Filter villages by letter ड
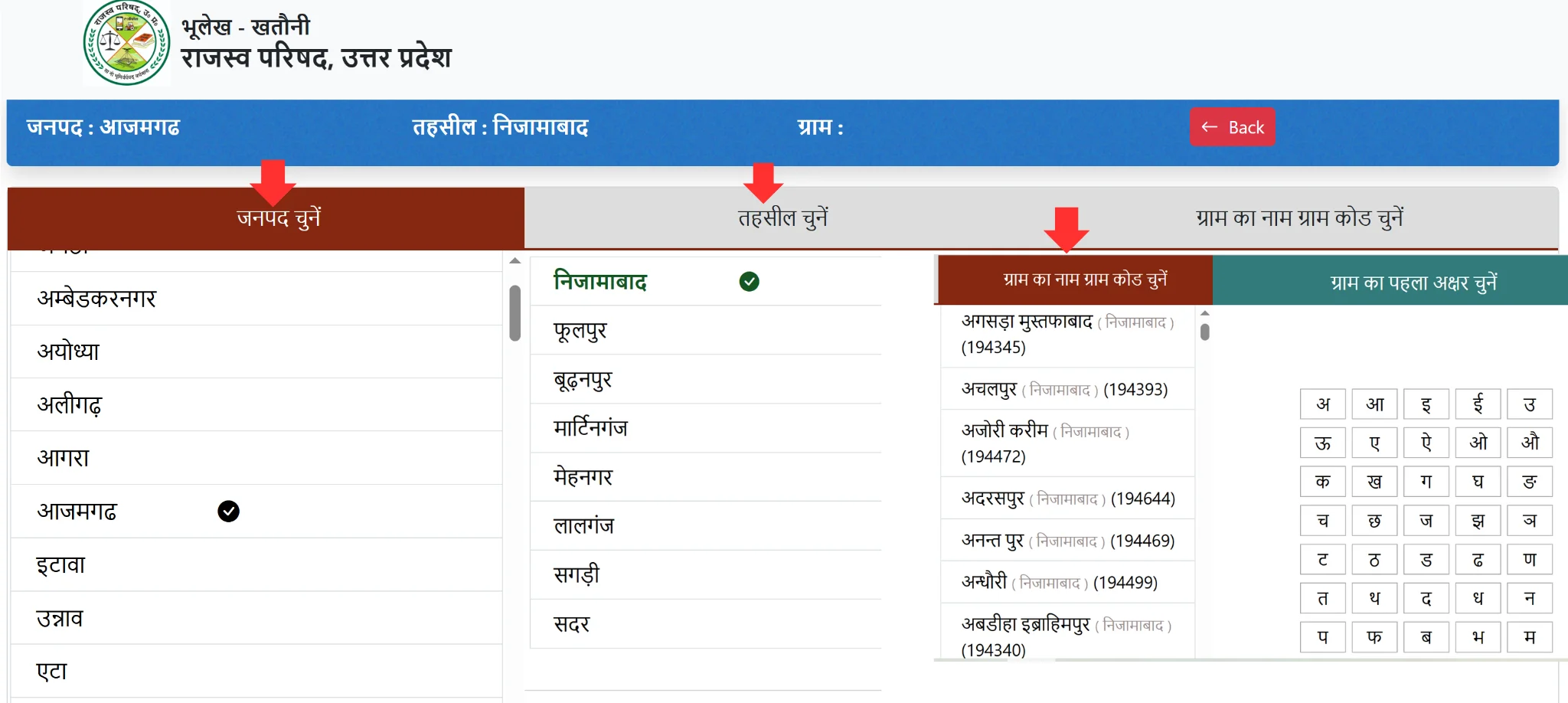Viewport: 1568px width, 703px height. (1426, 560)
